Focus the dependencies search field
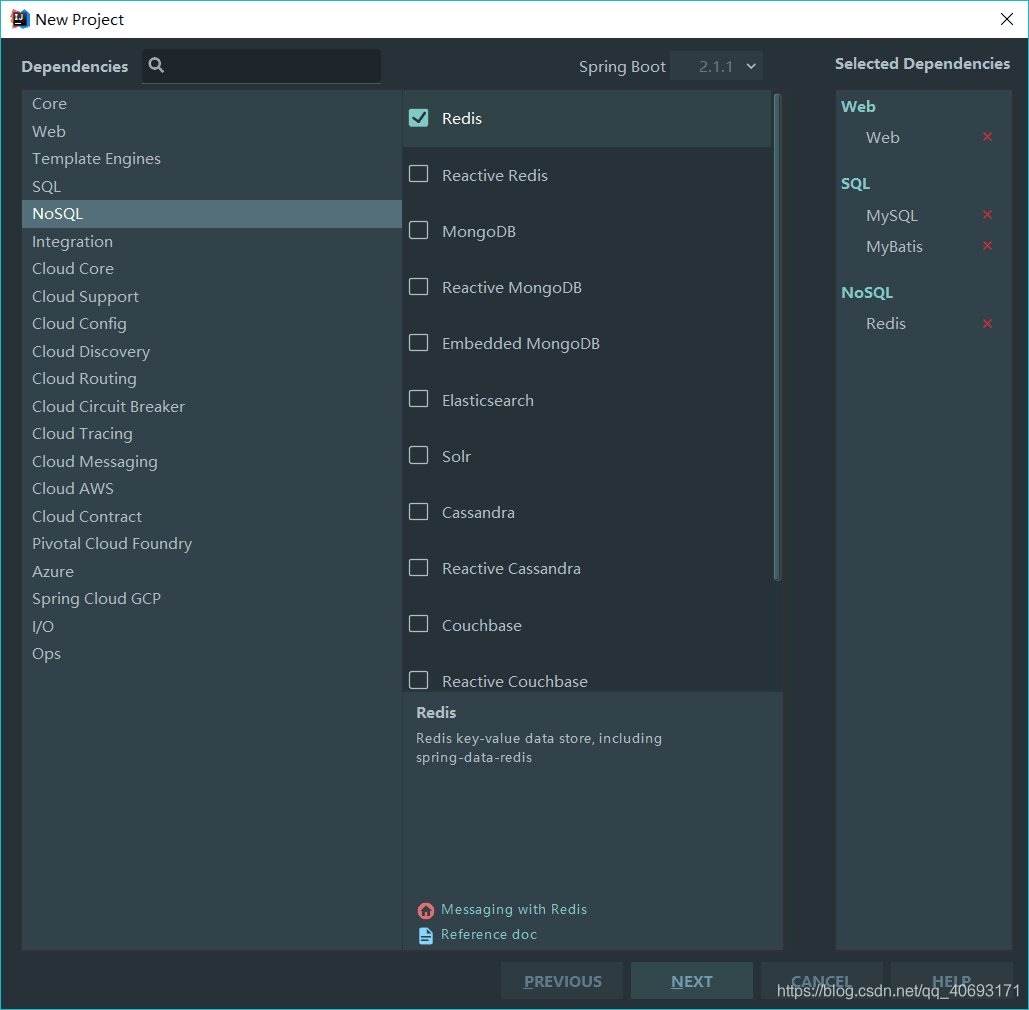The height and width of the screenshot is (1010, 1029). (261, 66)
